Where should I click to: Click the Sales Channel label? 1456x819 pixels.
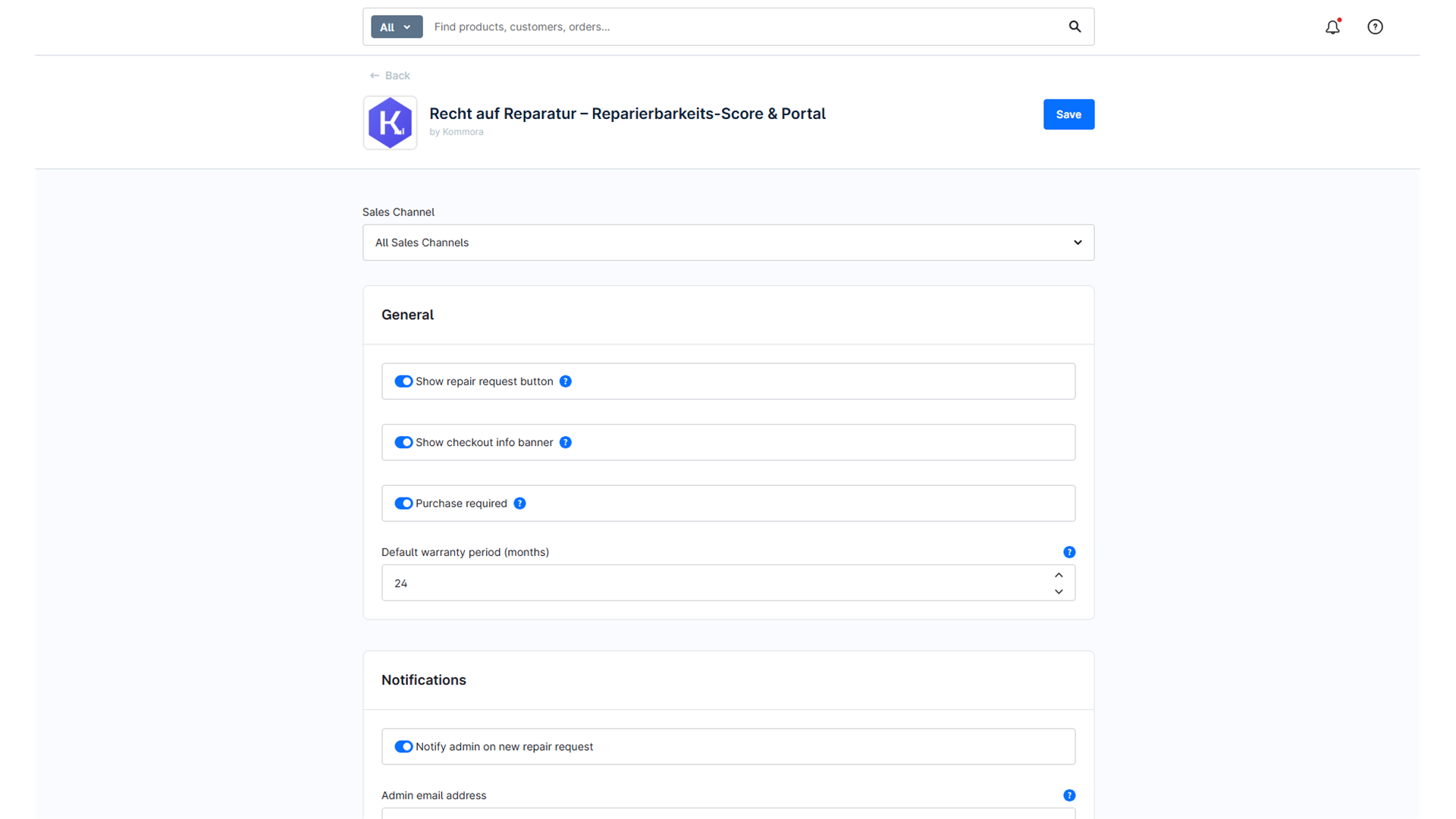point(398,212)
